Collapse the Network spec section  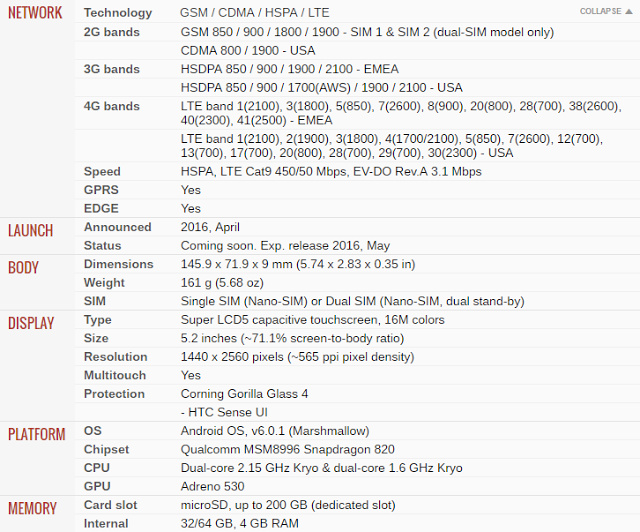(x=606, y=11)
